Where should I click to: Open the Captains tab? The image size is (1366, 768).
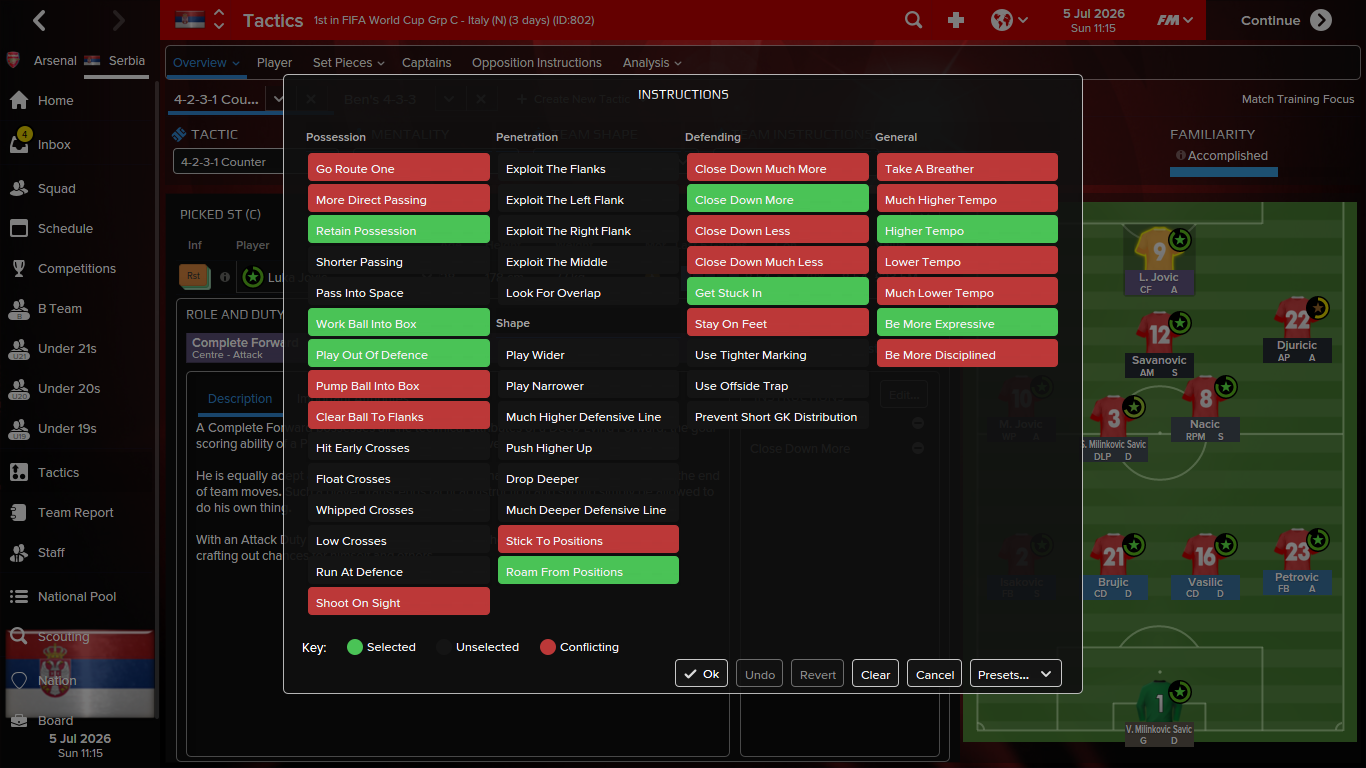(427, 62)
